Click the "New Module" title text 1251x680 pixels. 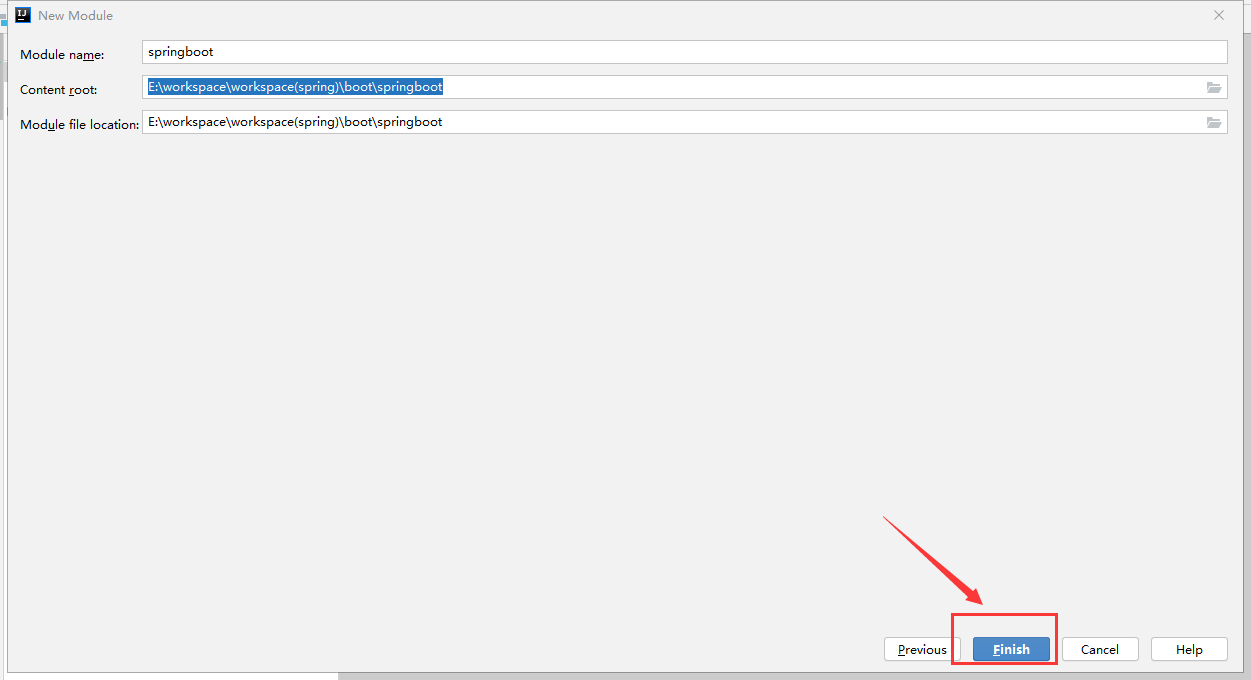coord(75,16)
